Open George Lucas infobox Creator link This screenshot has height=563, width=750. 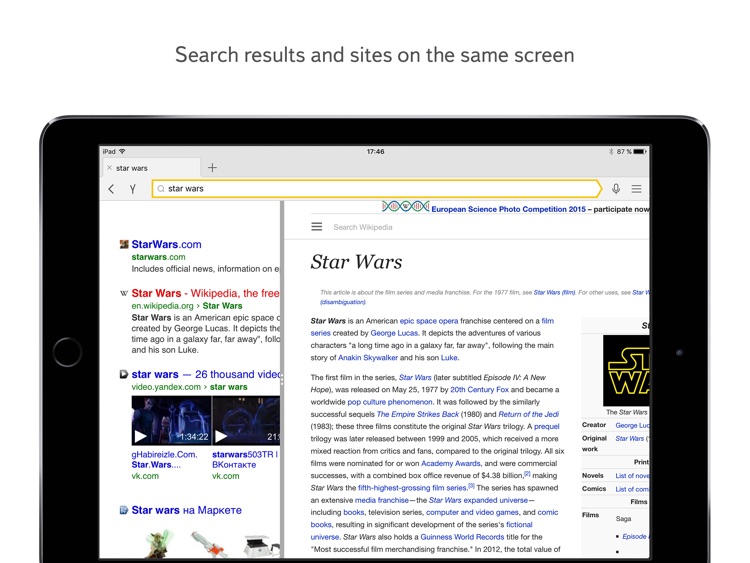[632, 425]
